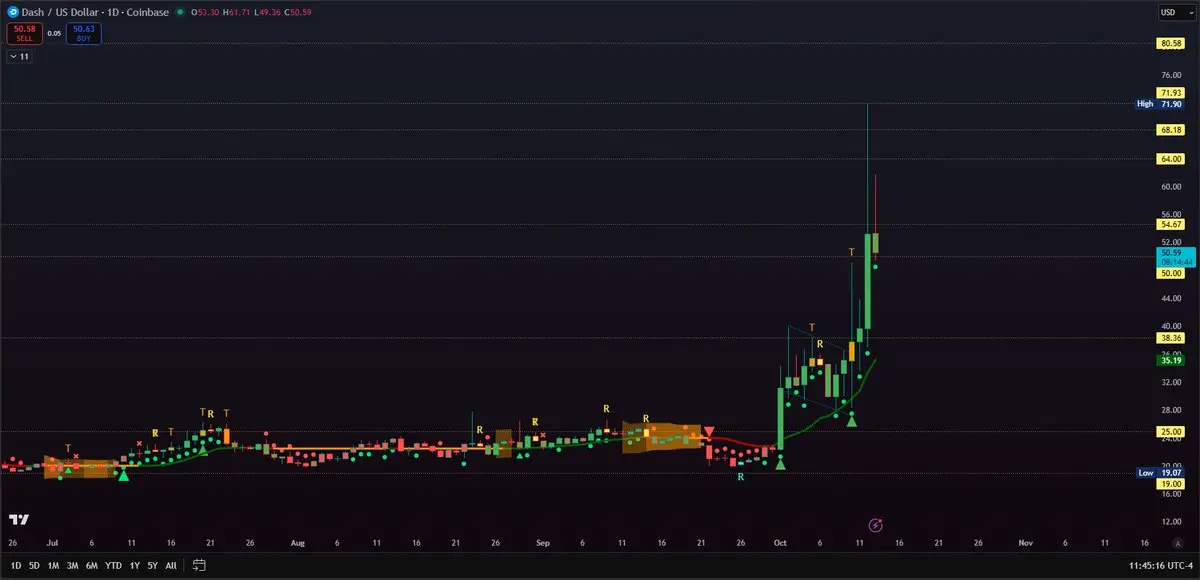
Task: Select the YTD time range
Action: (x=112, y=565)
